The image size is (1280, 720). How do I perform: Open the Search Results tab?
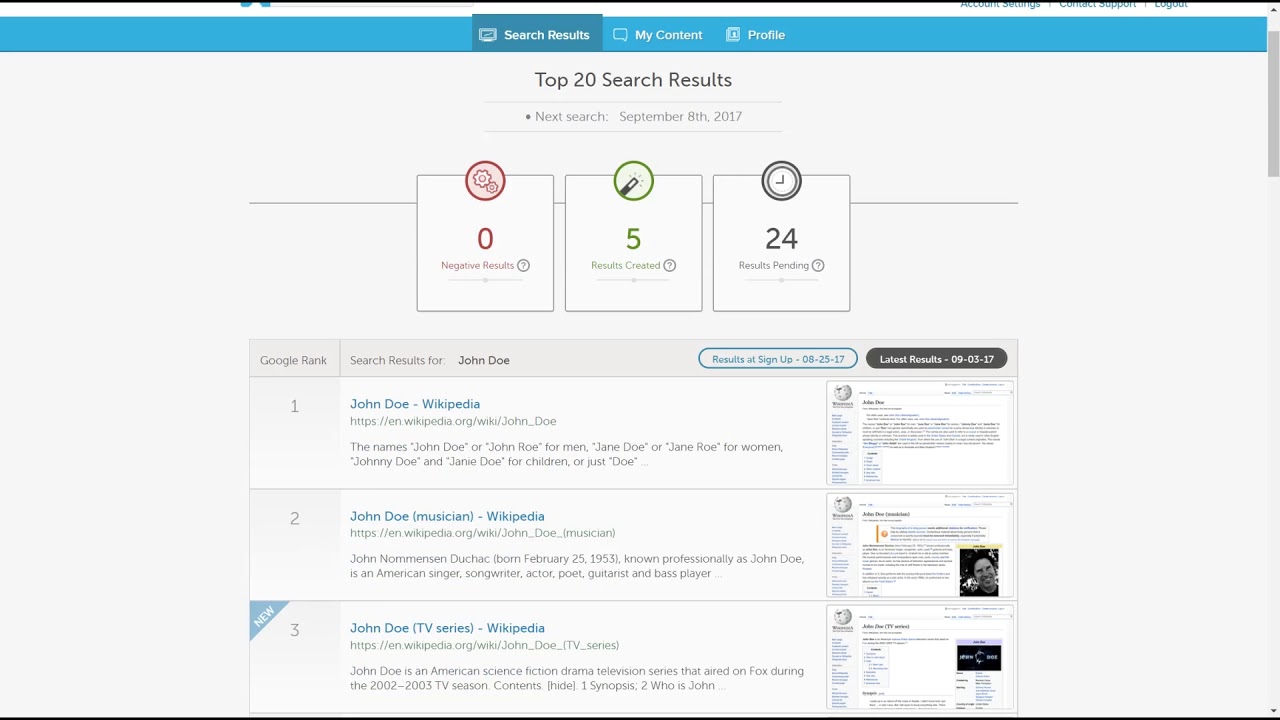click(x=537, y=34)
